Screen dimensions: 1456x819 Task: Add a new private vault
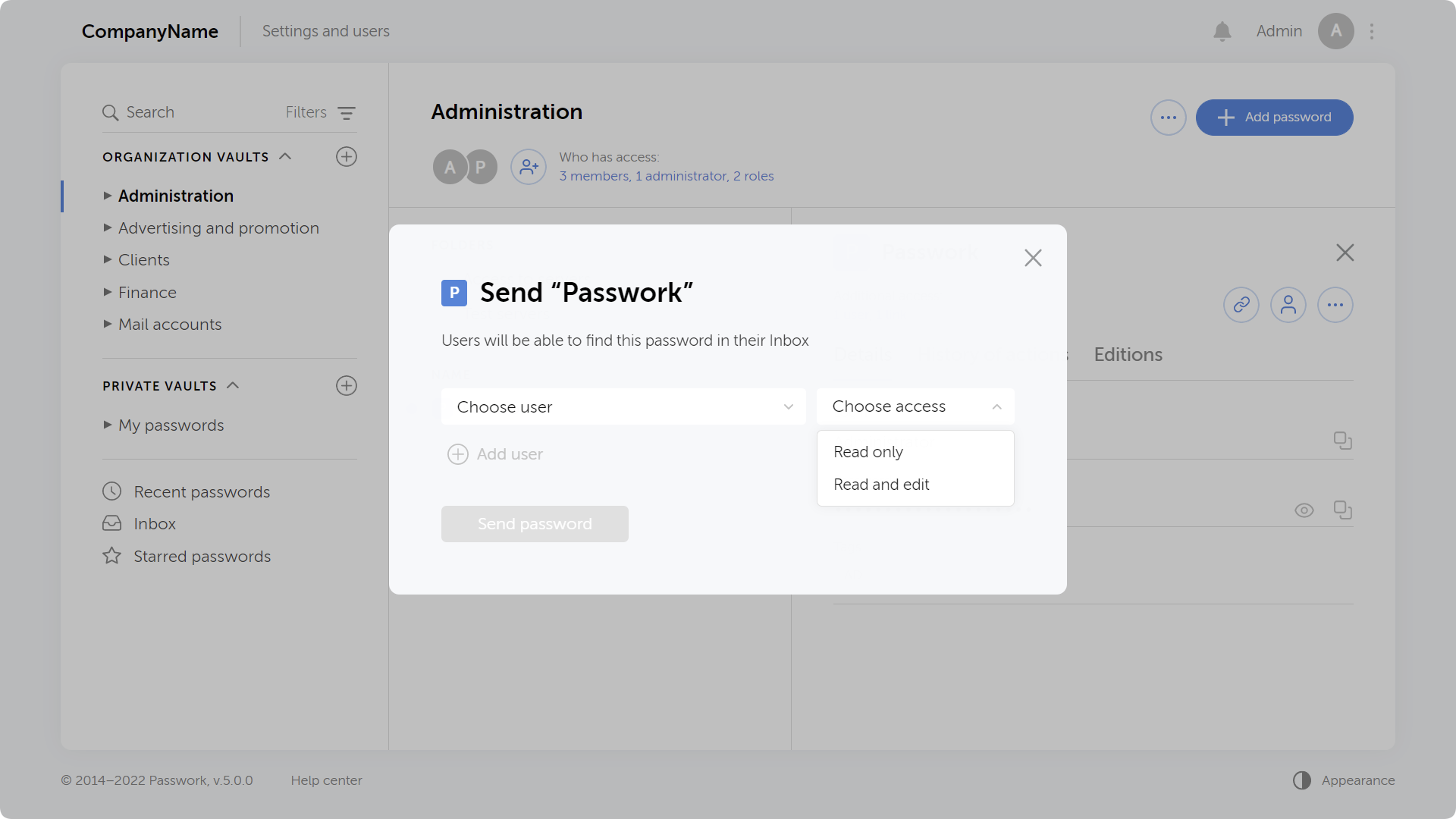pos(346,386)
